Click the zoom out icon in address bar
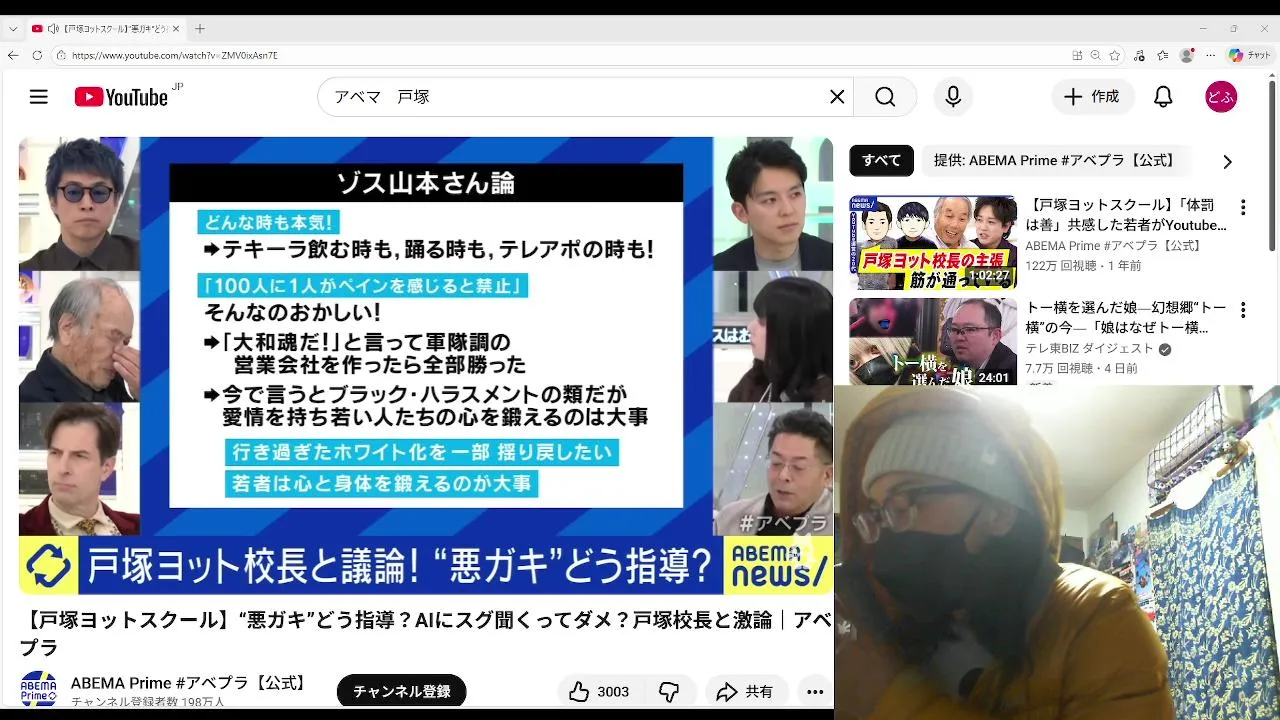 coord(1095,55)
